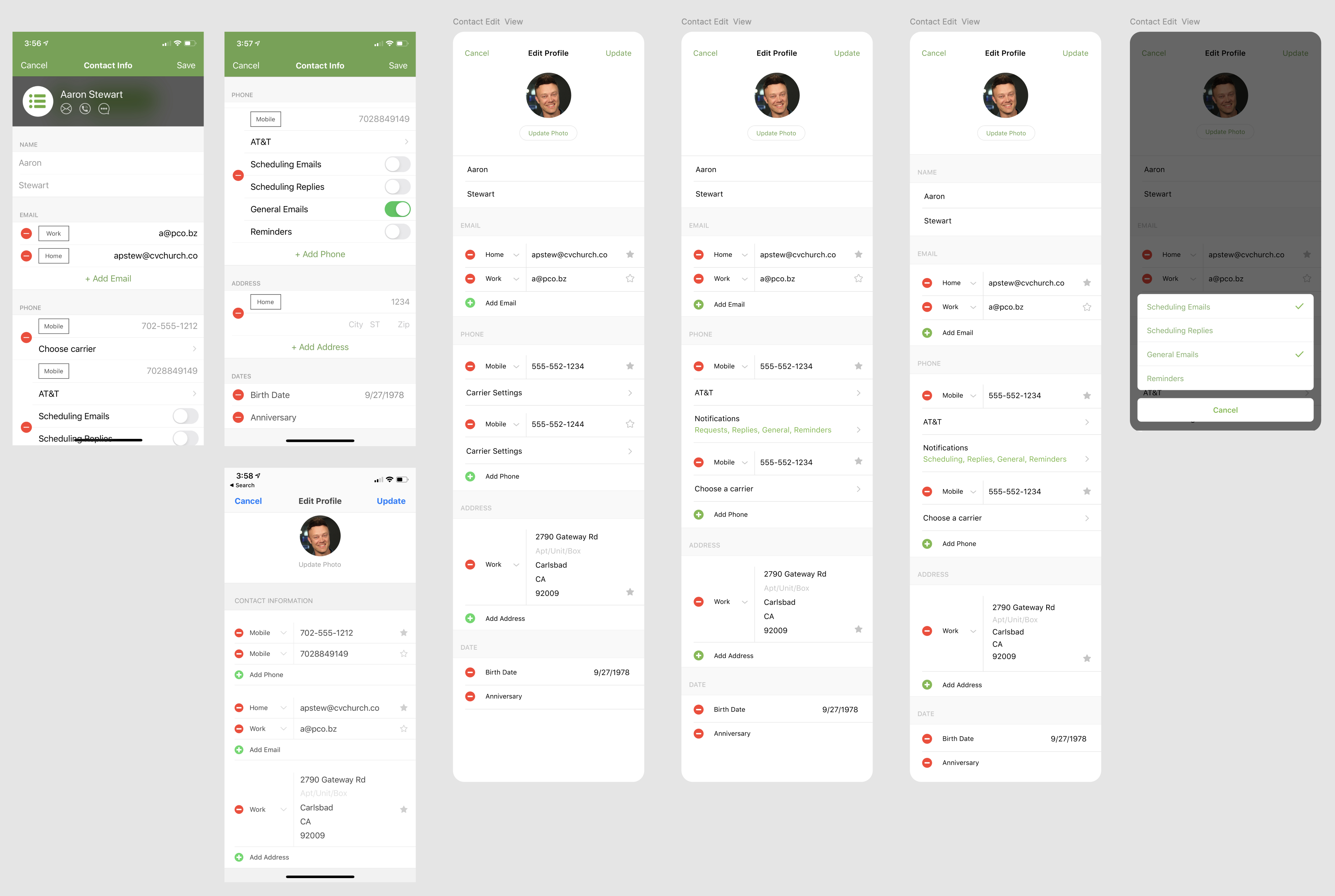Viewport: 1335px width, 896px height.
Task: Select General Emails in the action sheet
Action: pos(1225,354)
